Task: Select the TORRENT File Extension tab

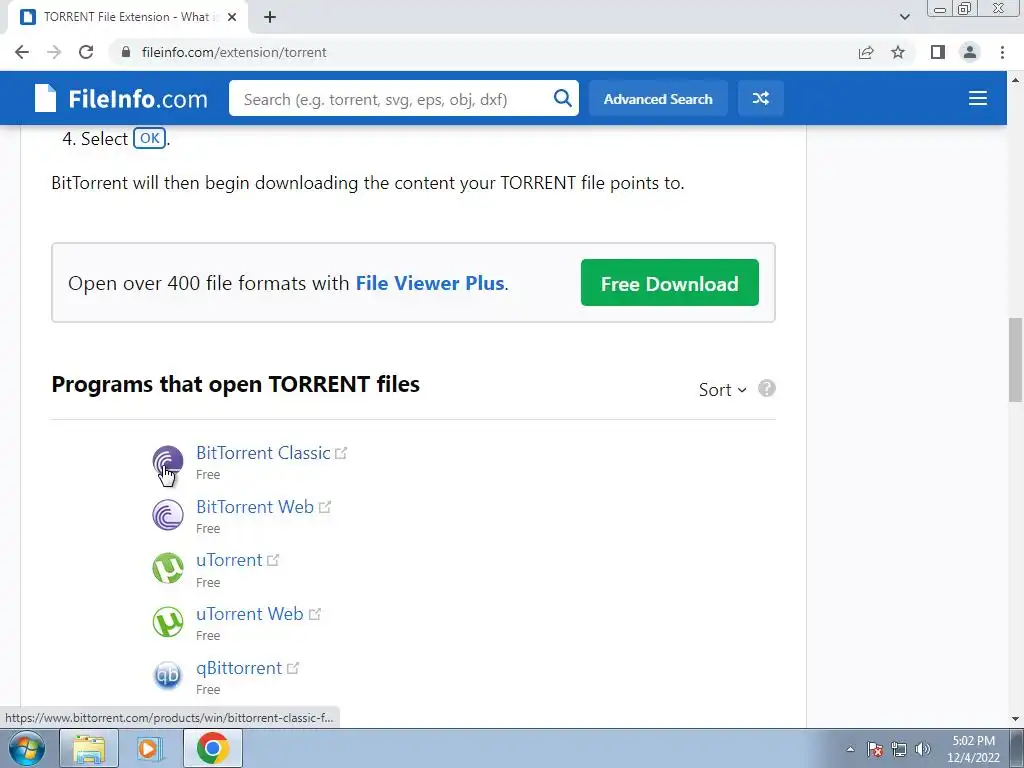Action: [128, 17]
